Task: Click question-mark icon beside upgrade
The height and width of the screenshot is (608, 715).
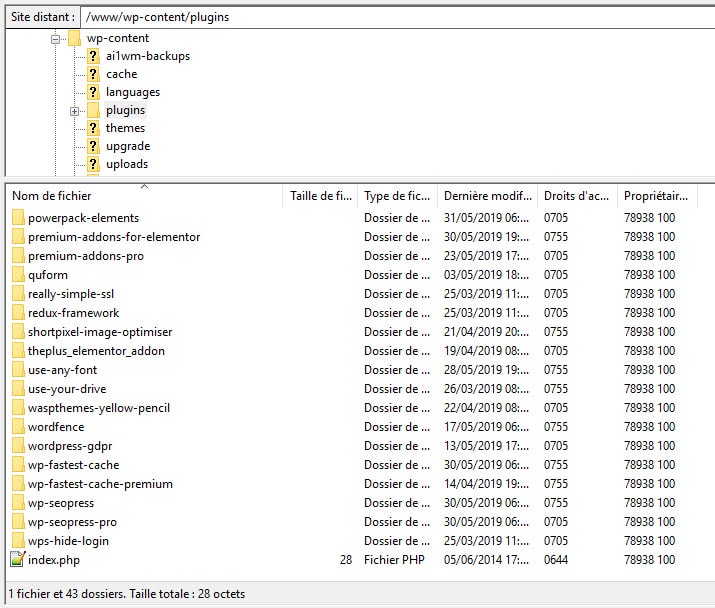Action: click(x=93, y=146)
